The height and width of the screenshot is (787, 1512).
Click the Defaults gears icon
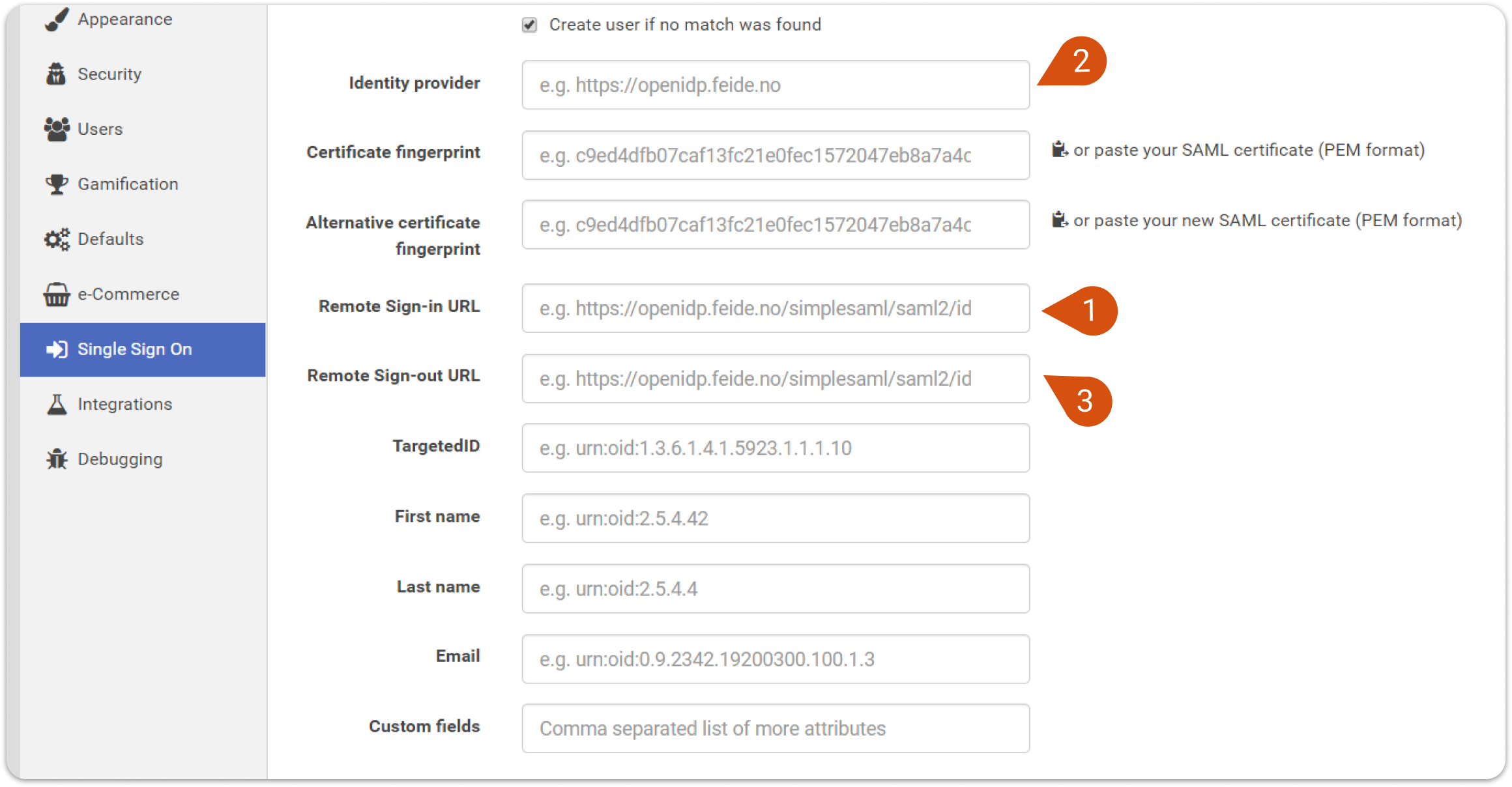coord(57,239)
